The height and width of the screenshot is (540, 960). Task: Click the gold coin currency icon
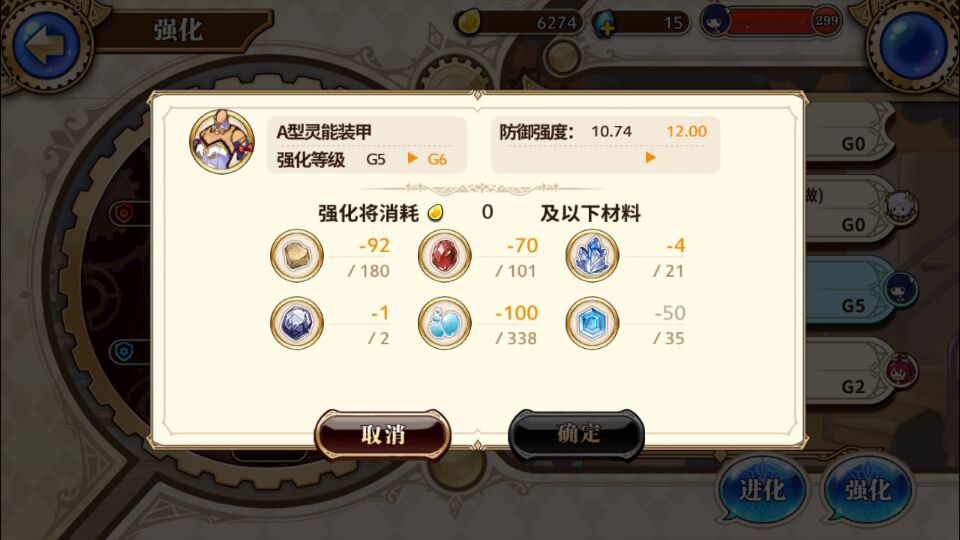point(469,23)
